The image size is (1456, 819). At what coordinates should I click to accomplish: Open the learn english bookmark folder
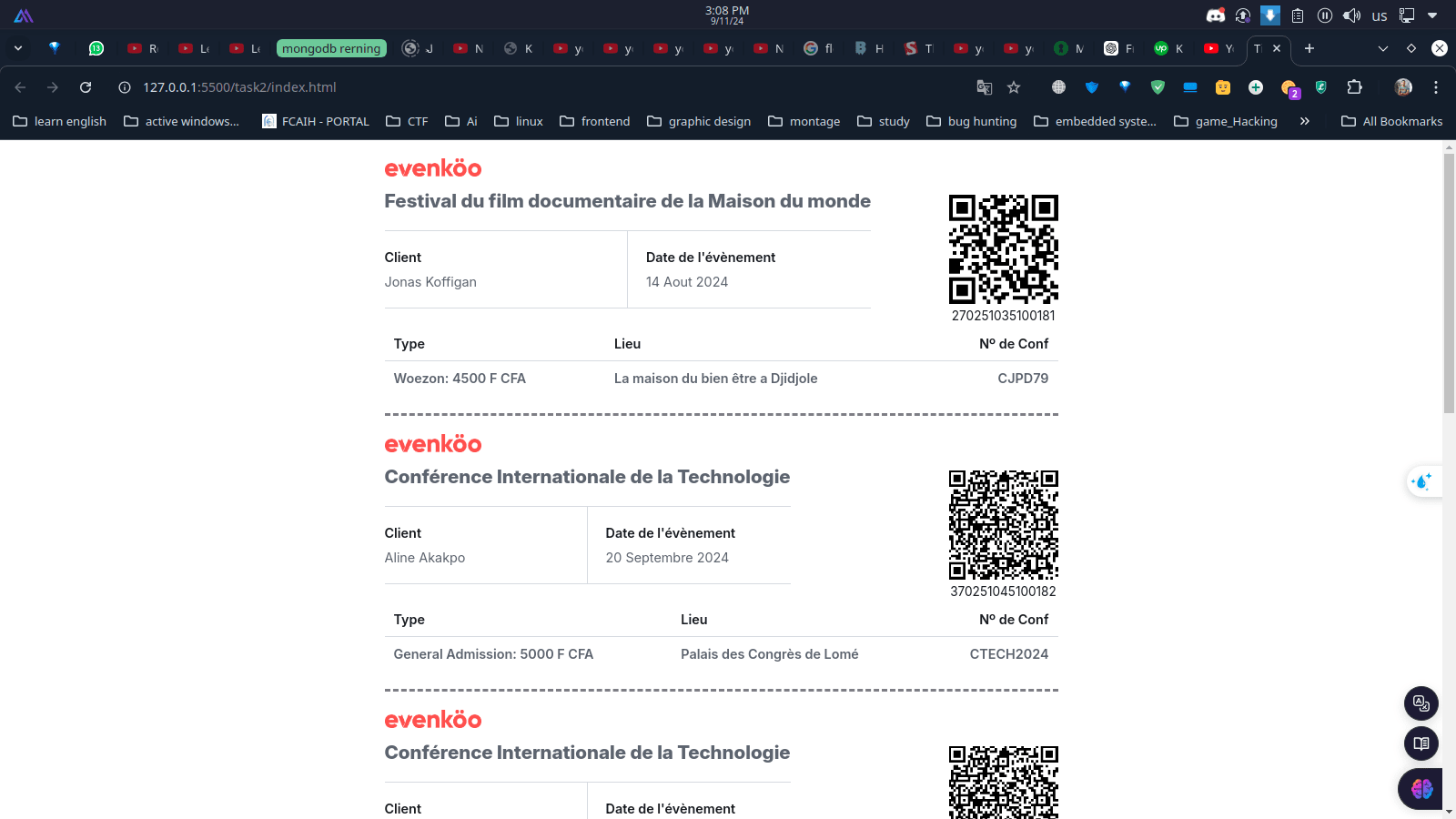pos(60,121)
